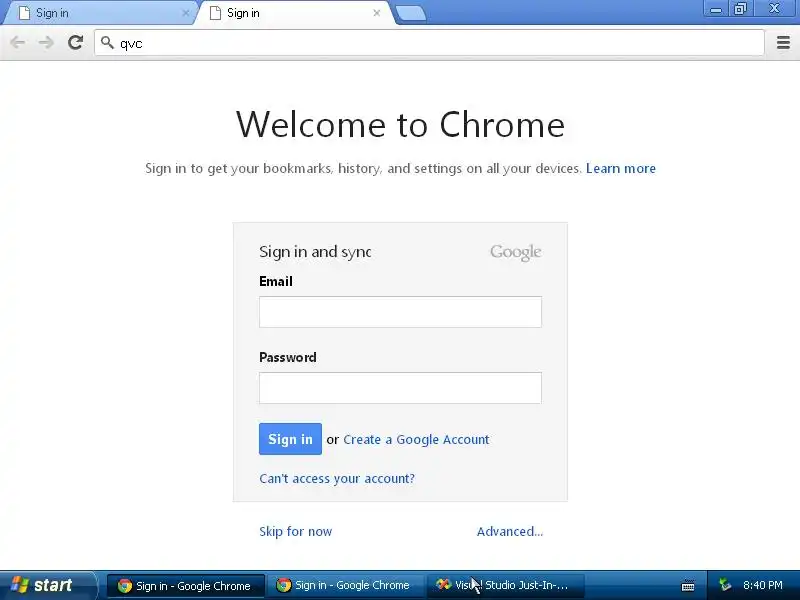
Task: Click the address bar containing qvc
Action: pos(429,43)
